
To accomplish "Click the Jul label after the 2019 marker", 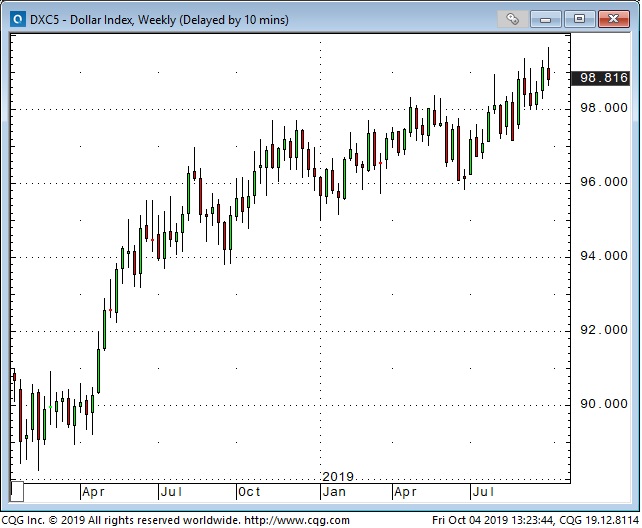I will 484,492.
